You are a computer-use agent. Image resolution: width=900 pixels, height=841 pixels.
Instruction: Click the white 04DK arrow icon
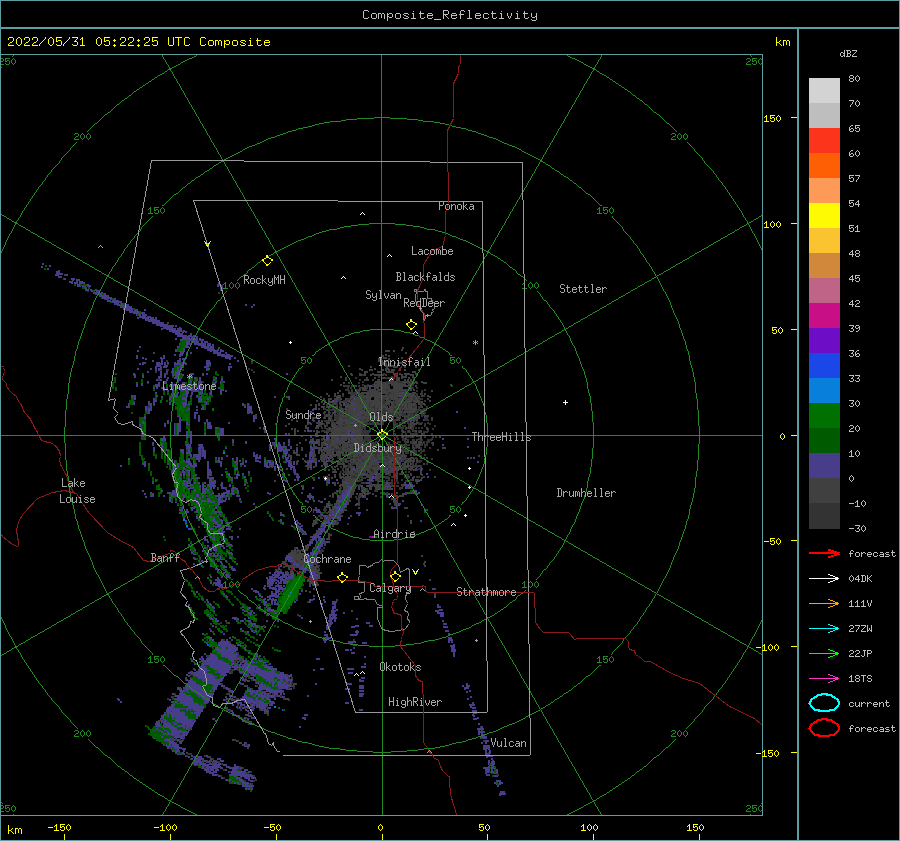click(x=824, y=578)
